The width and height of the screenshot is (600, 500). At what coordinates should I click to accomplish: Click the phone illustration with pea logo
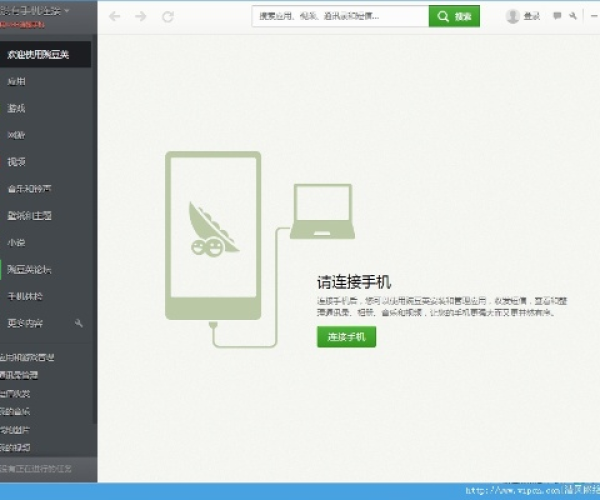click(213, 235)
